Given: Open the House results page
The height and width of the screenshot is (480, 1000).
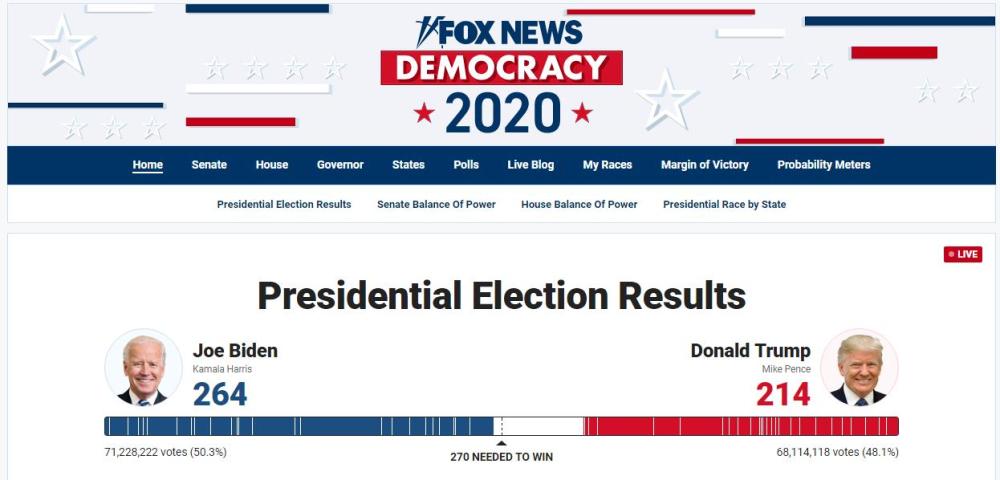Looking at the screenshot, I should (271, 165).
